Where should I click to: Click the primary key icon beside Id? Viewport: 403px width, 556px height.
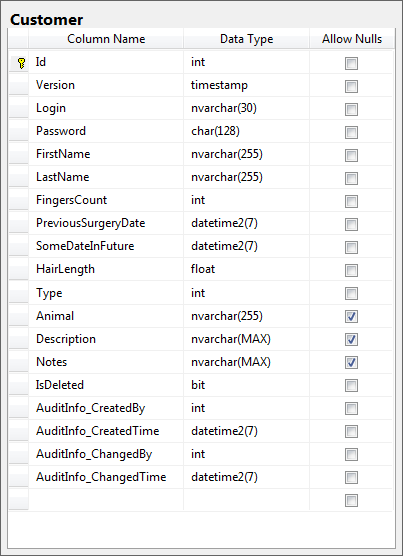(x=21, y=63)
